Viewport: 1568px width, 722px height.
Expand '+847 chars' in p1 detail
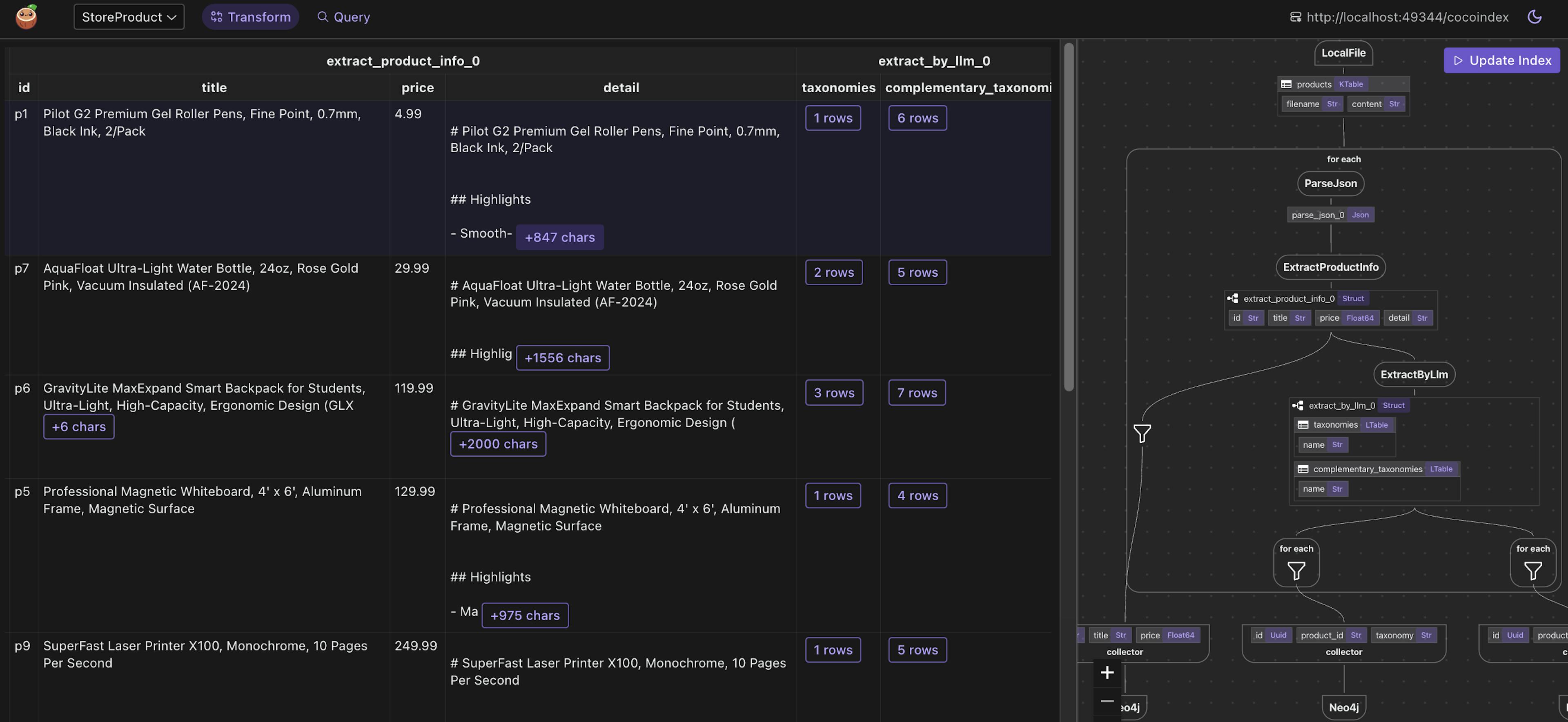click(x=559, y=237)
